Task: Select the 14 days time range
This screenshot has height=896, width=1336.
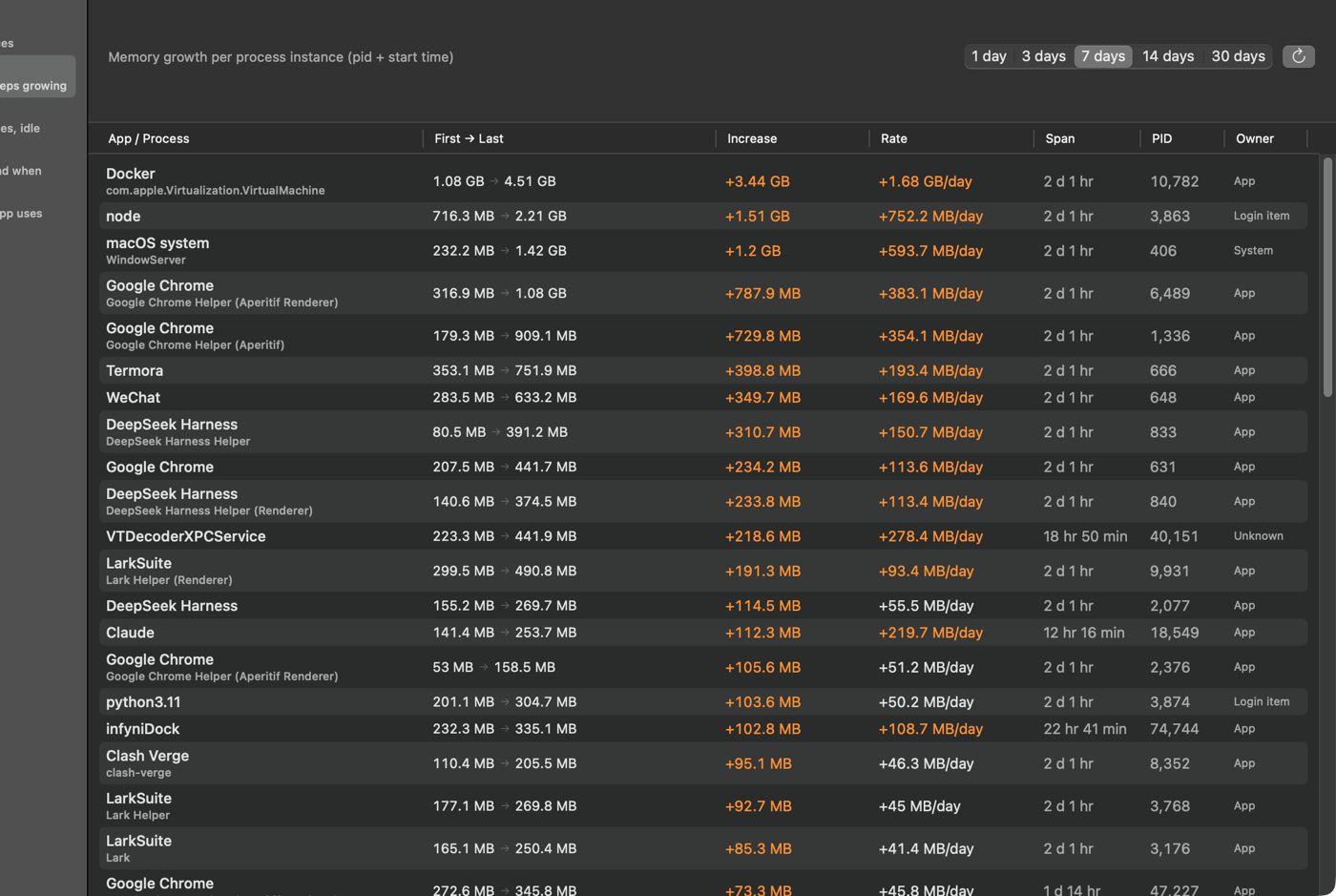Action: 1168,56
